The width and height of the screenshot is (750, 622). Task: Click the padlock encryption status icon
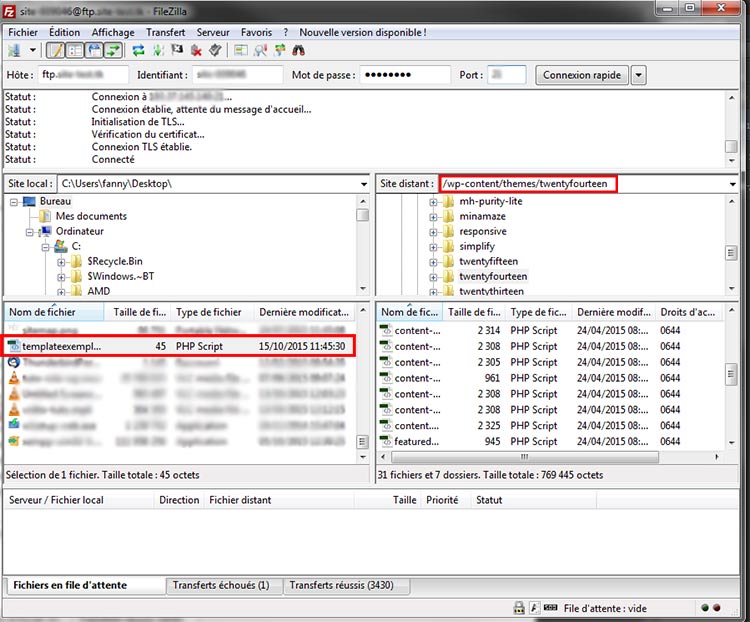point(519,608)
